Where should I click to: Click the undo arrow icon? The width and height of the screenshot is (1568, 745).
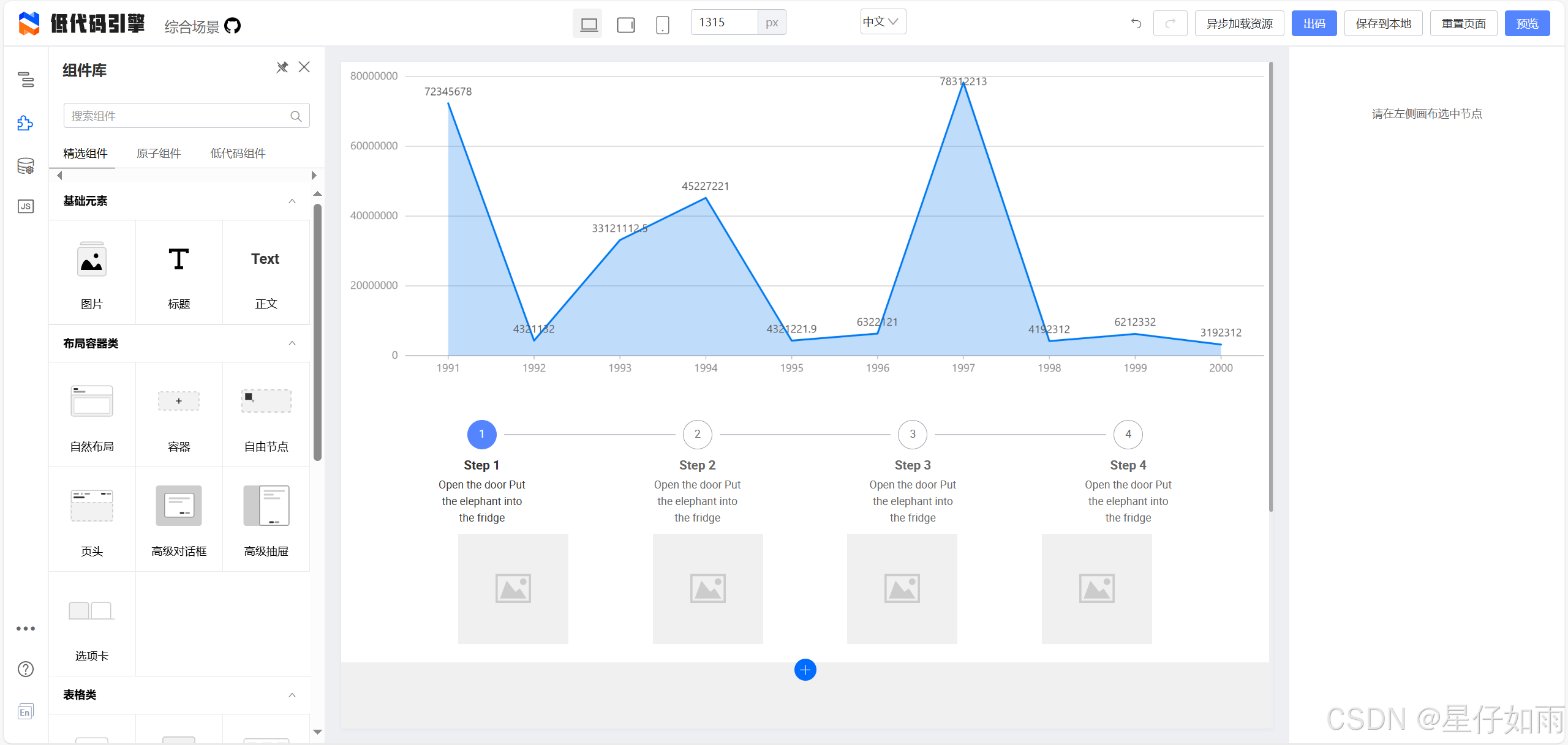click(1136, 24)
